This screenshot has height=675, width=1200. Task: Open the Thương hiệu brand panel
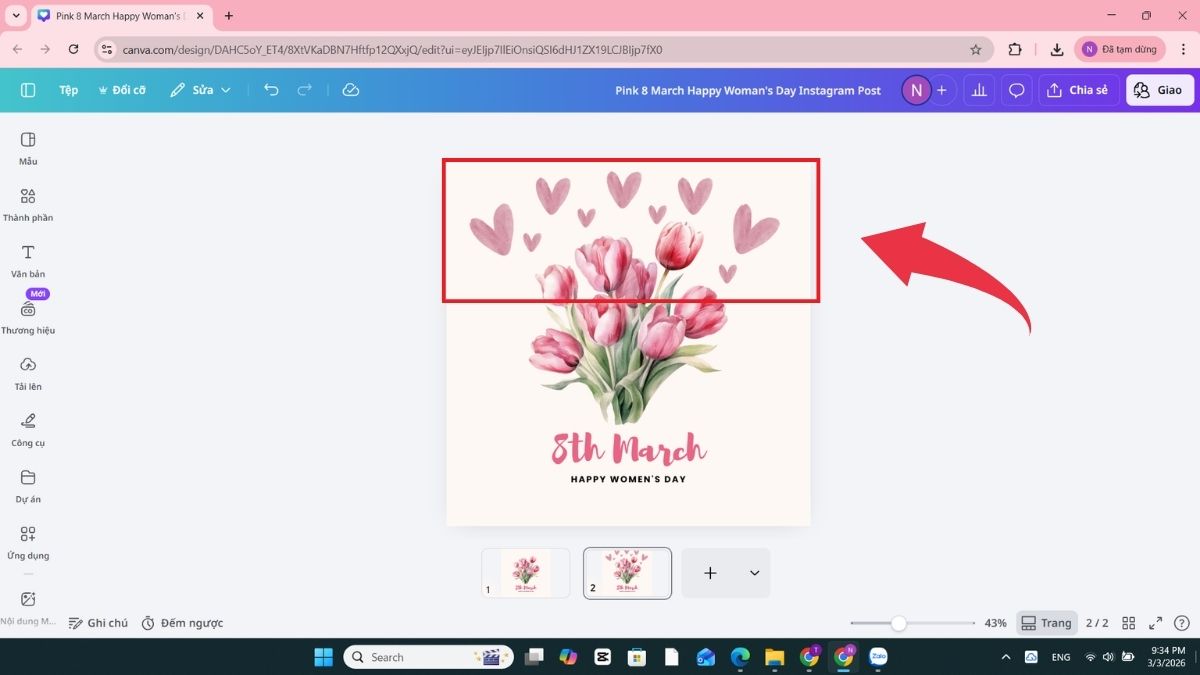28,316
